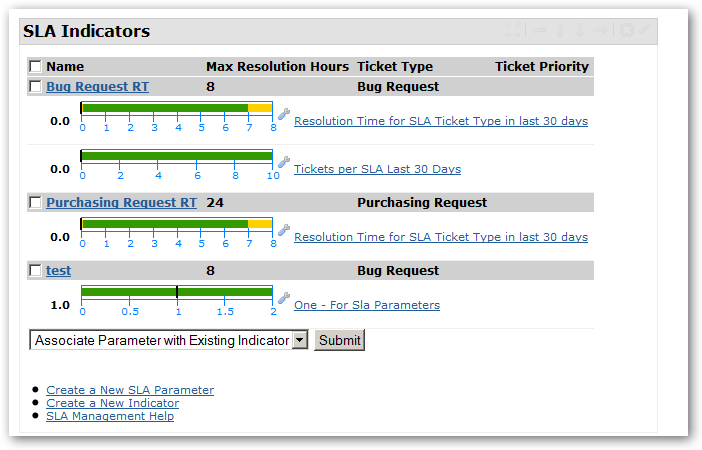Check the select-all checkbox beside the Name column
This screenshot has height=450, width=702.
[x=35, y=67]
